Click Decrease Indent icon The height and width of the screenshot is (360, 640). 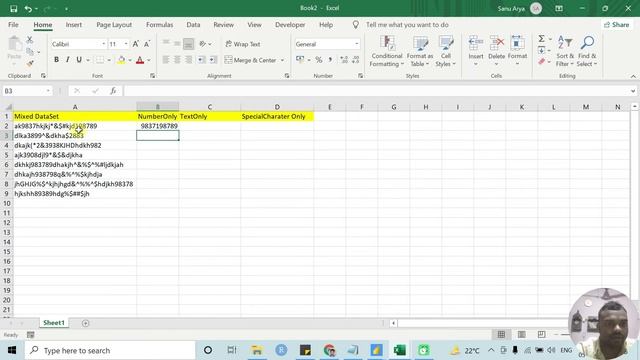point(202,60)
